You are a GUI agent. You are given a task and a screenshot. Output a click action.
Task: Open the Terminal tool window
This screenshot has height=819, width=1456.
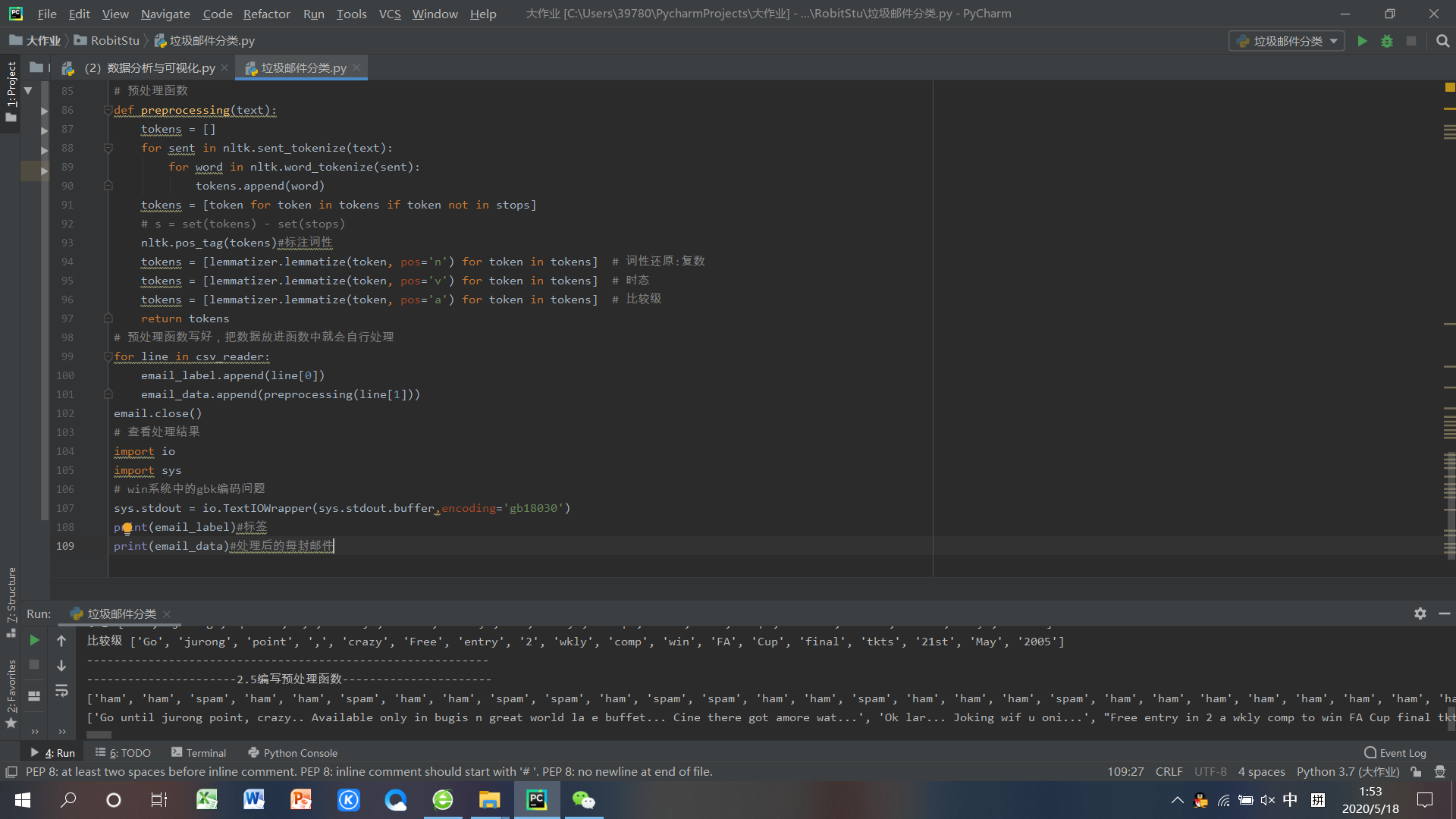(x=199, y=753)
